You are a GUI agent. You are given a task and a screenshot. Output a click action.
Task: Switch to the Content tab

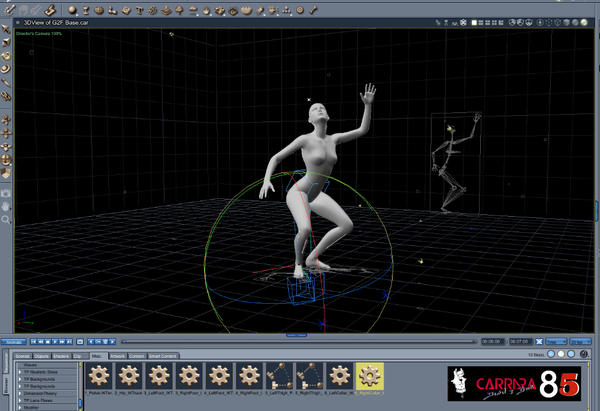[x=137, y=356]
